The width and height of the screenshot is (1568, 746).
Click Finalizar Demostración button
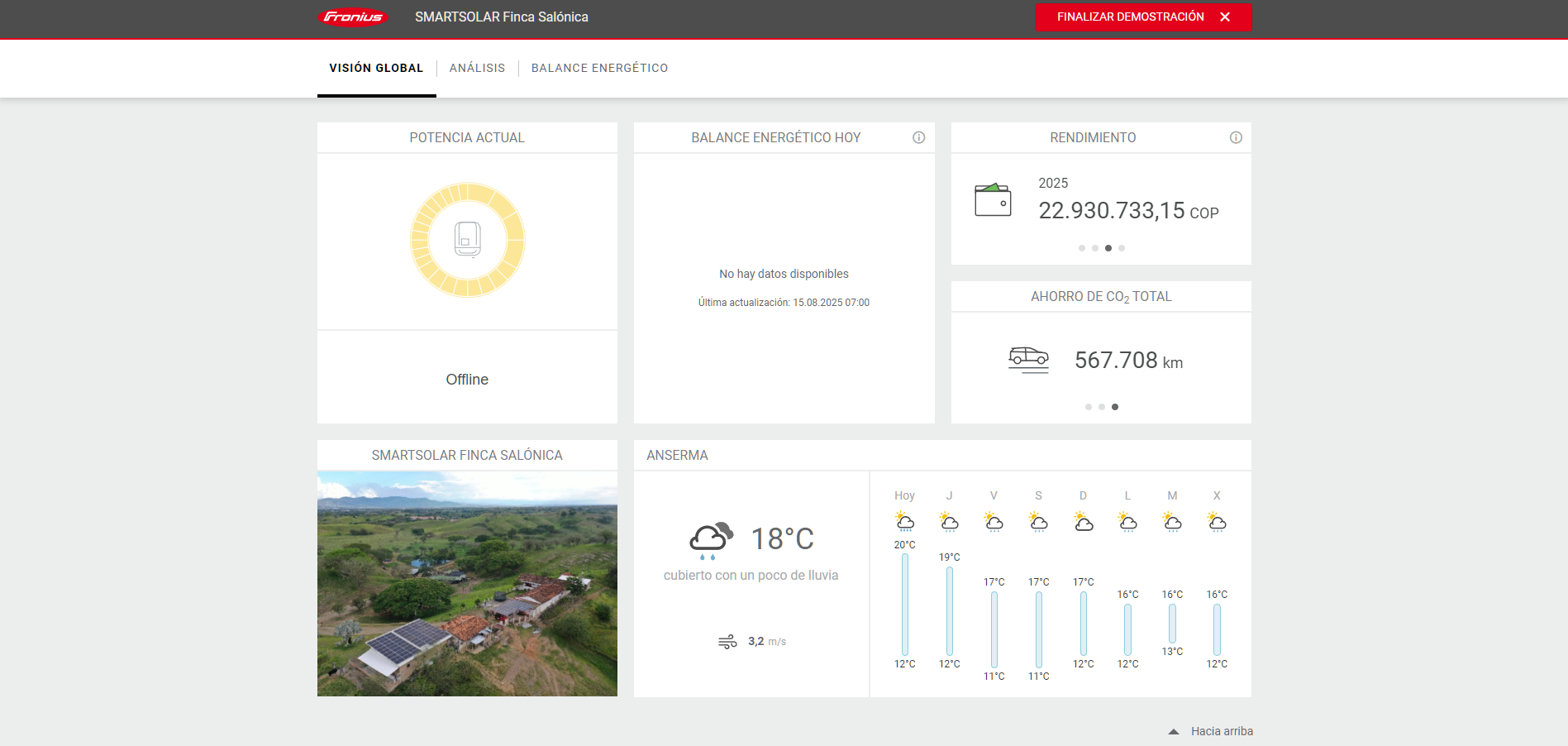pyautogui.click(x=1143, y=17)
